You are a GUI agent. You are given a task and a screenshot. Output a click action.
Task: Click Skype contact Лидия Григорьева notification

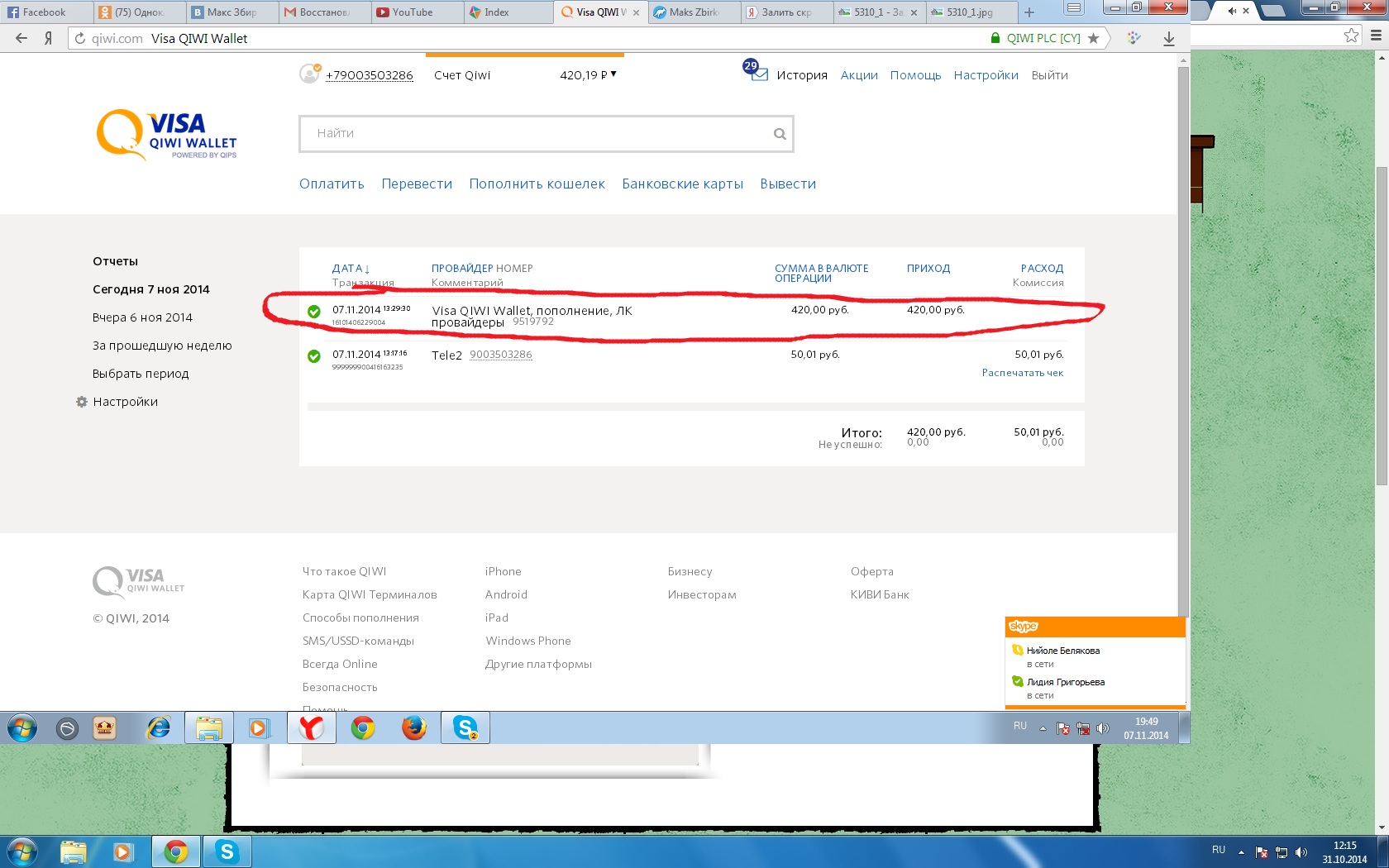click(x=1066, y=682)
